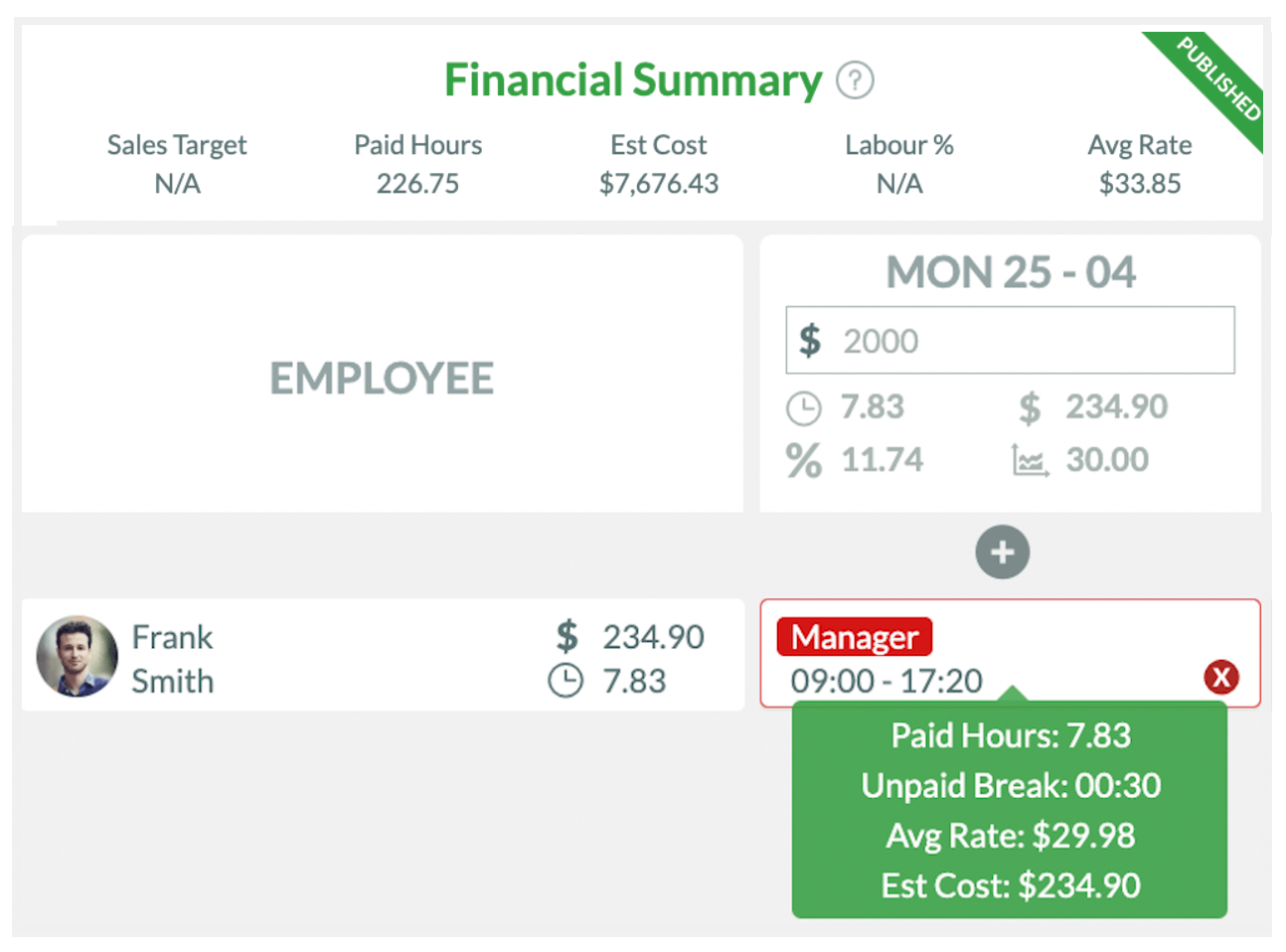Viewport: 1286px width, 952px height.
Task: Click the plus icon to add a shift
Action: pos(1002,553)
